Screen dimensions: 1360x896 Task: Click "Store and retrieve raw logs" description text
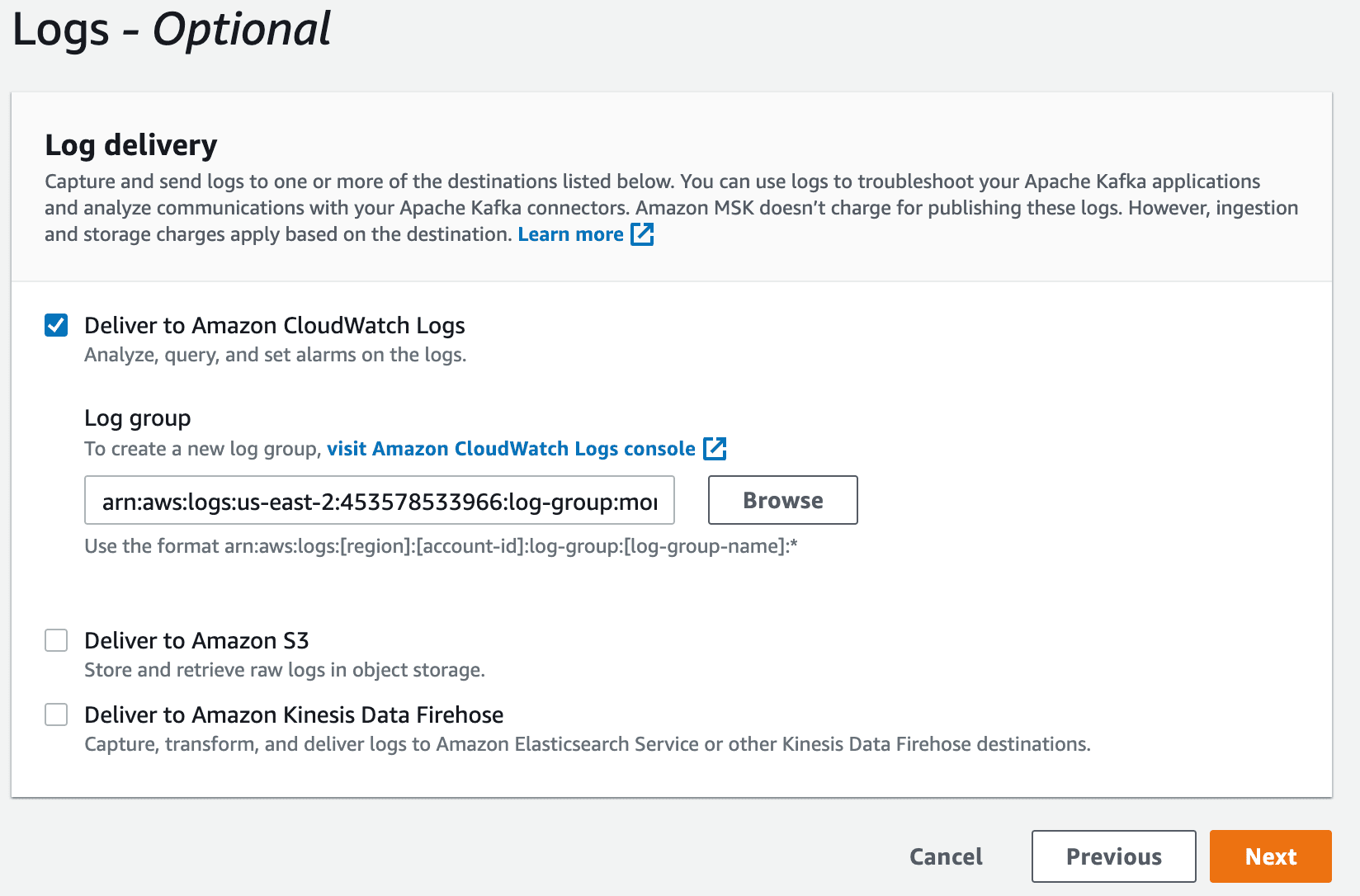click(x=284, y=670)
